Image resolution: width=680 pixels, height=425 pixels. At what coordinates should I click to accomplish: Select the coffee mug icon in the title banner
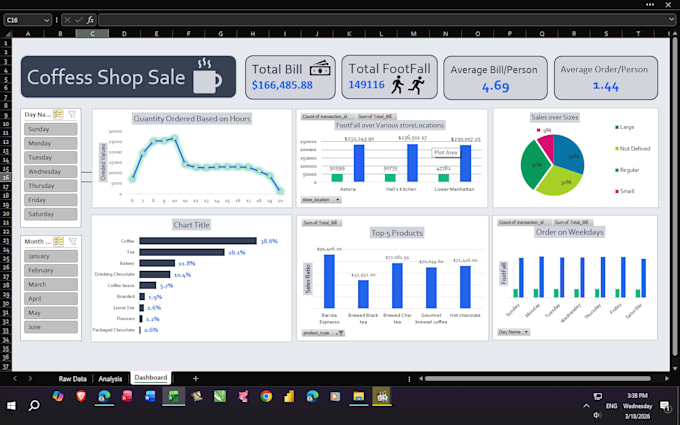(207, 76)
